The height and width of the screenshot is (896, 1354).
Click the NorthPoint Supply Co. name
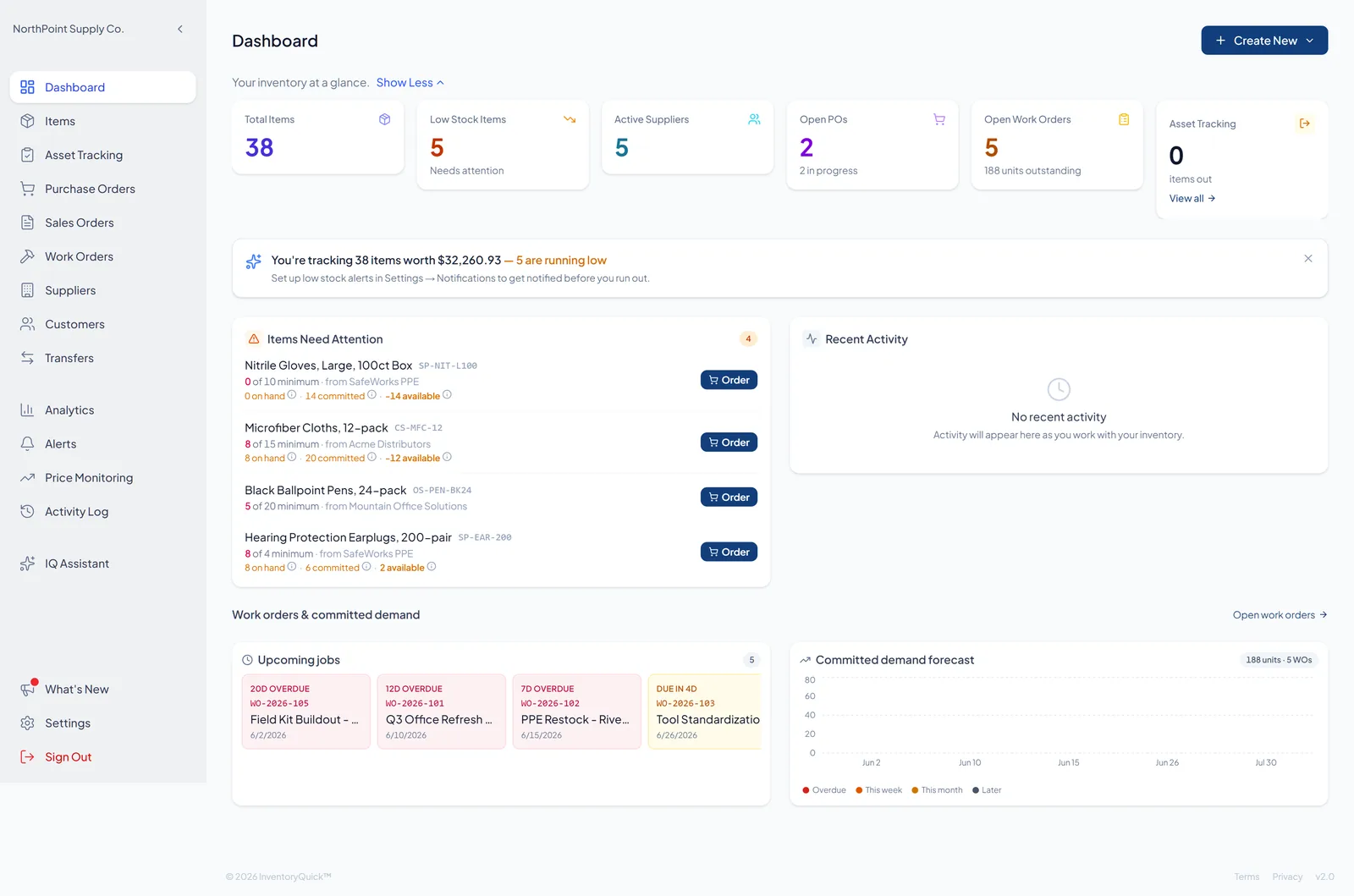click(69, 29)
